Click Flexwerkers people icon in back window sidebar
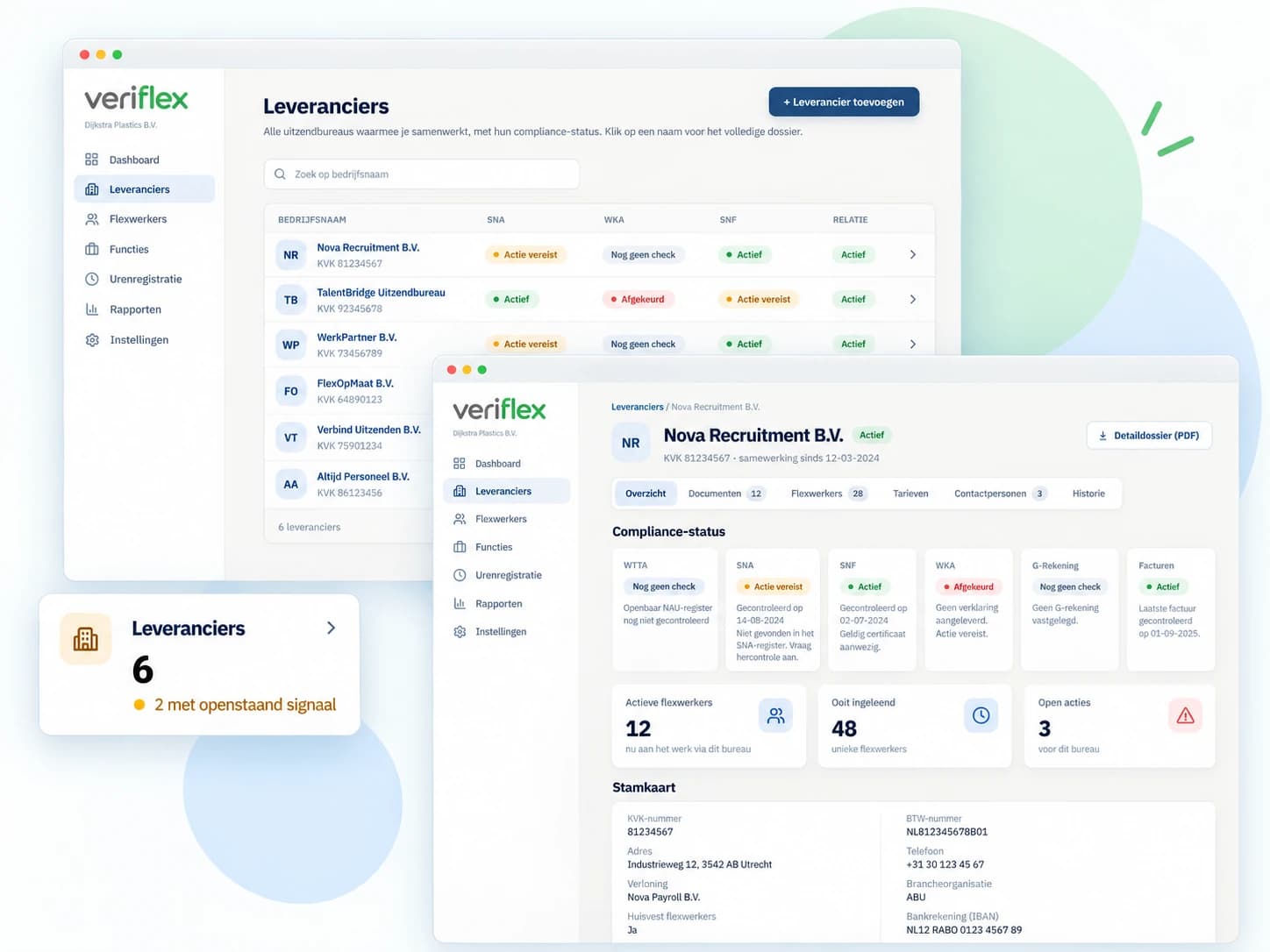This screenshot has height=952, width=1270. click(x=91, y=219)
